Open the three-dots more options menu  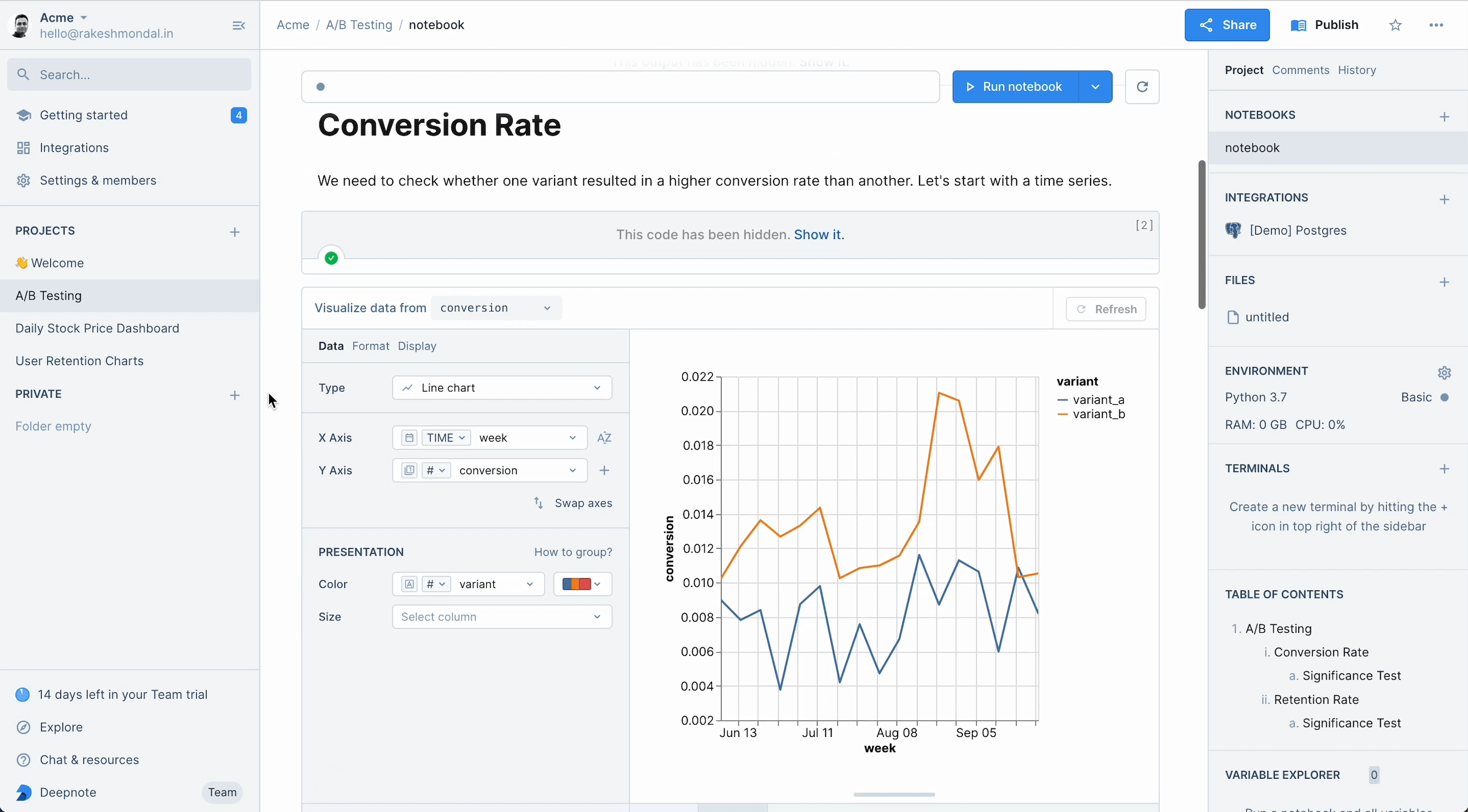pyautogui.click(x=1436, y=25)
